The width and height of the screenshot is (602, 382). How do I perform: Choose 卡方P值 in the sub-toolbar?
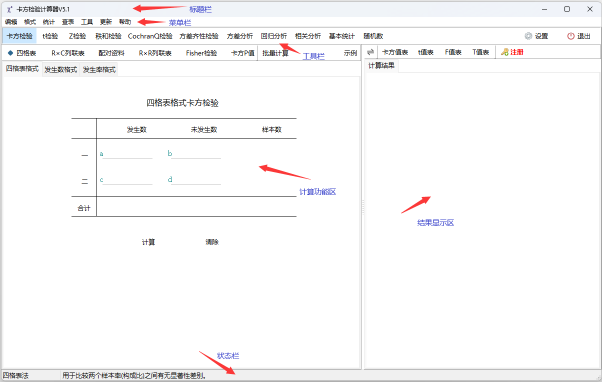click(243, 53)
